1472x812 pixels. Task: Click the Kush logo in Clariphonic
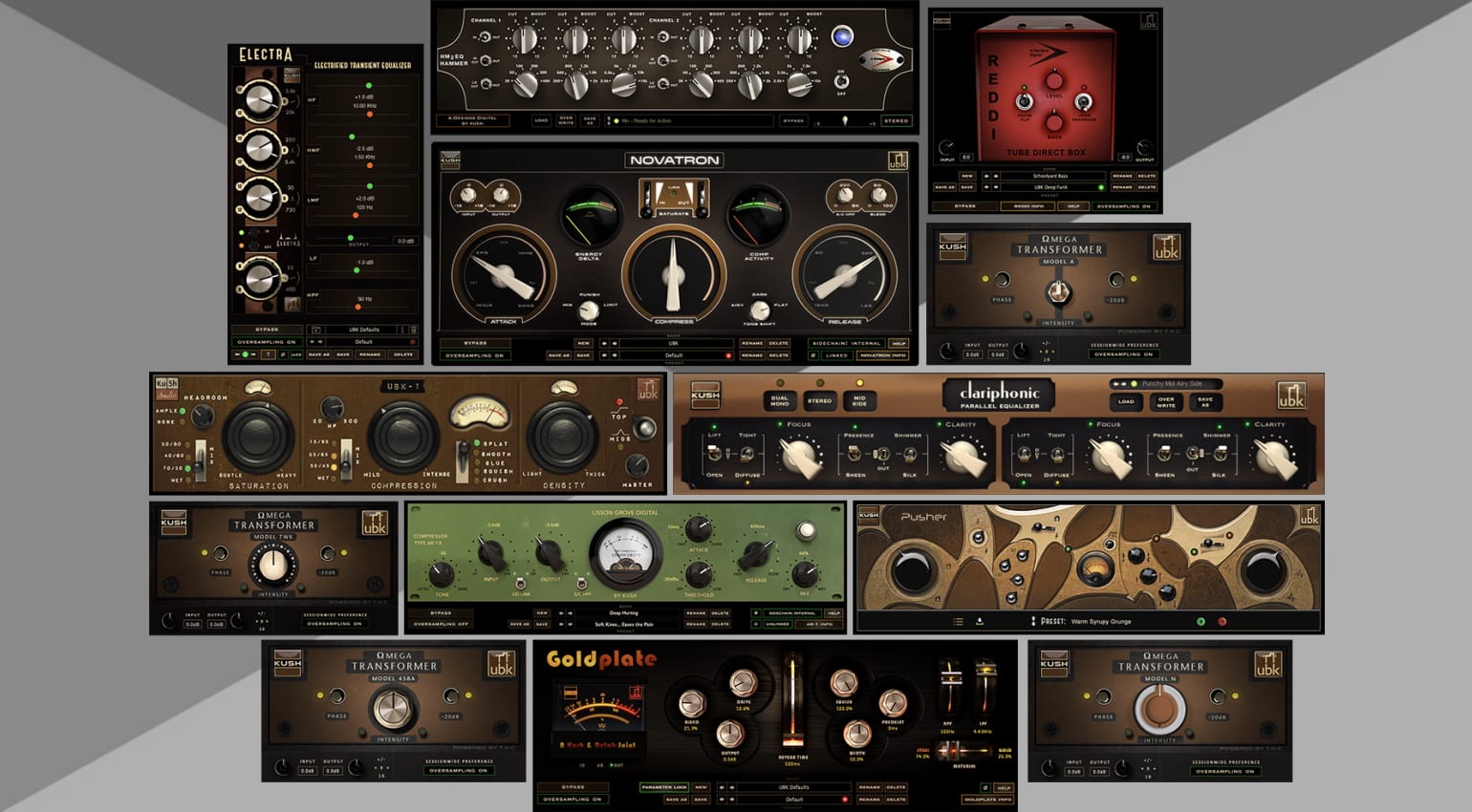pyautogui.click(x=705, y=395)
